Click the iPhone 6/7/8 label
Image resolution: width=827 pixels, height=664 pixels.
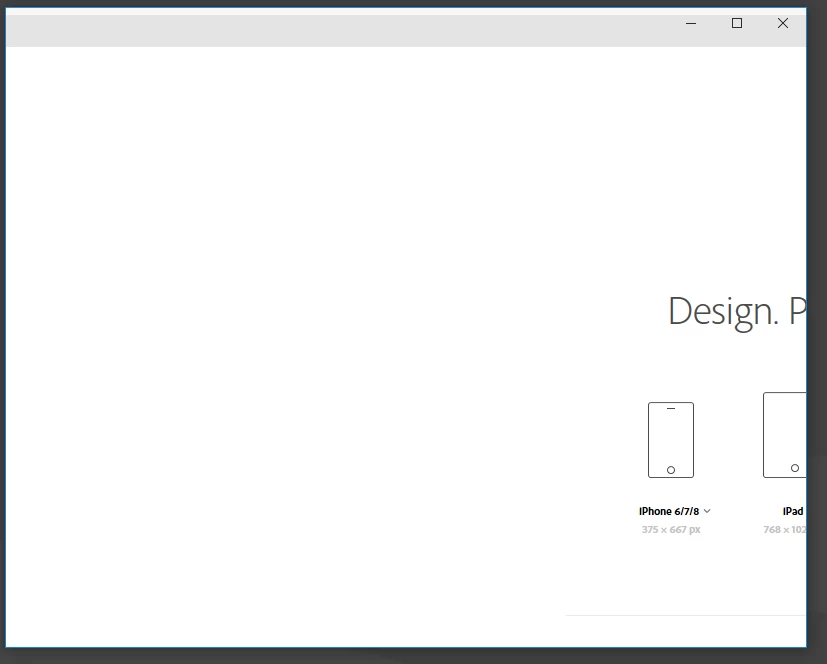tap(669, 511)
